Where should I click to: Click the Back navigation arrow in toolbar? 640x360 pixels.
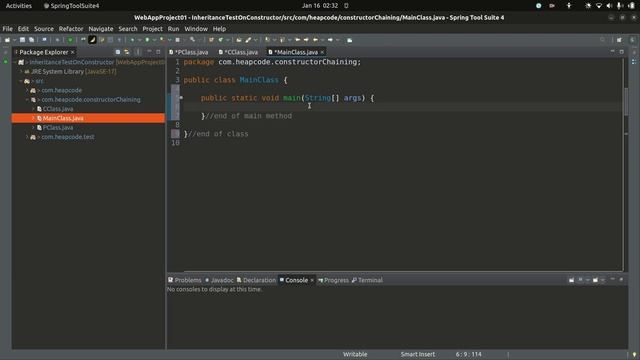(315, 40)
